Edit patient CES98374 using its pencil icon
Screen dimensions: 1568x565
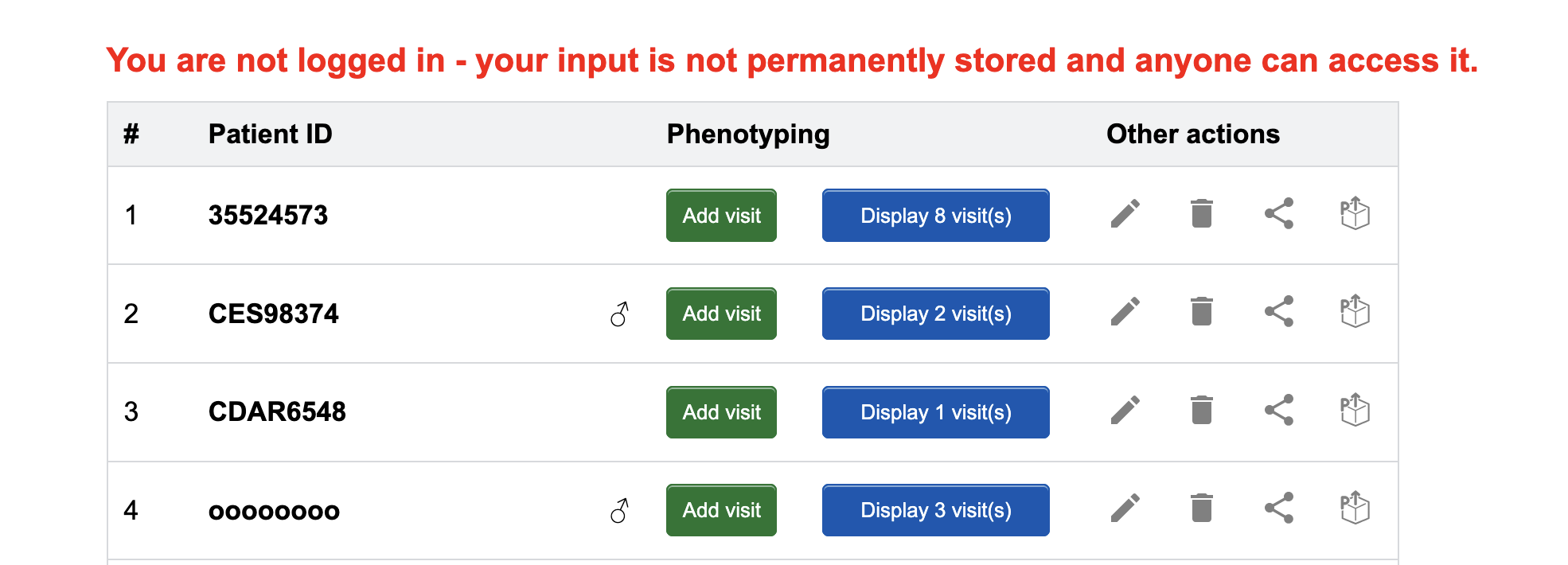(1125, 311)
